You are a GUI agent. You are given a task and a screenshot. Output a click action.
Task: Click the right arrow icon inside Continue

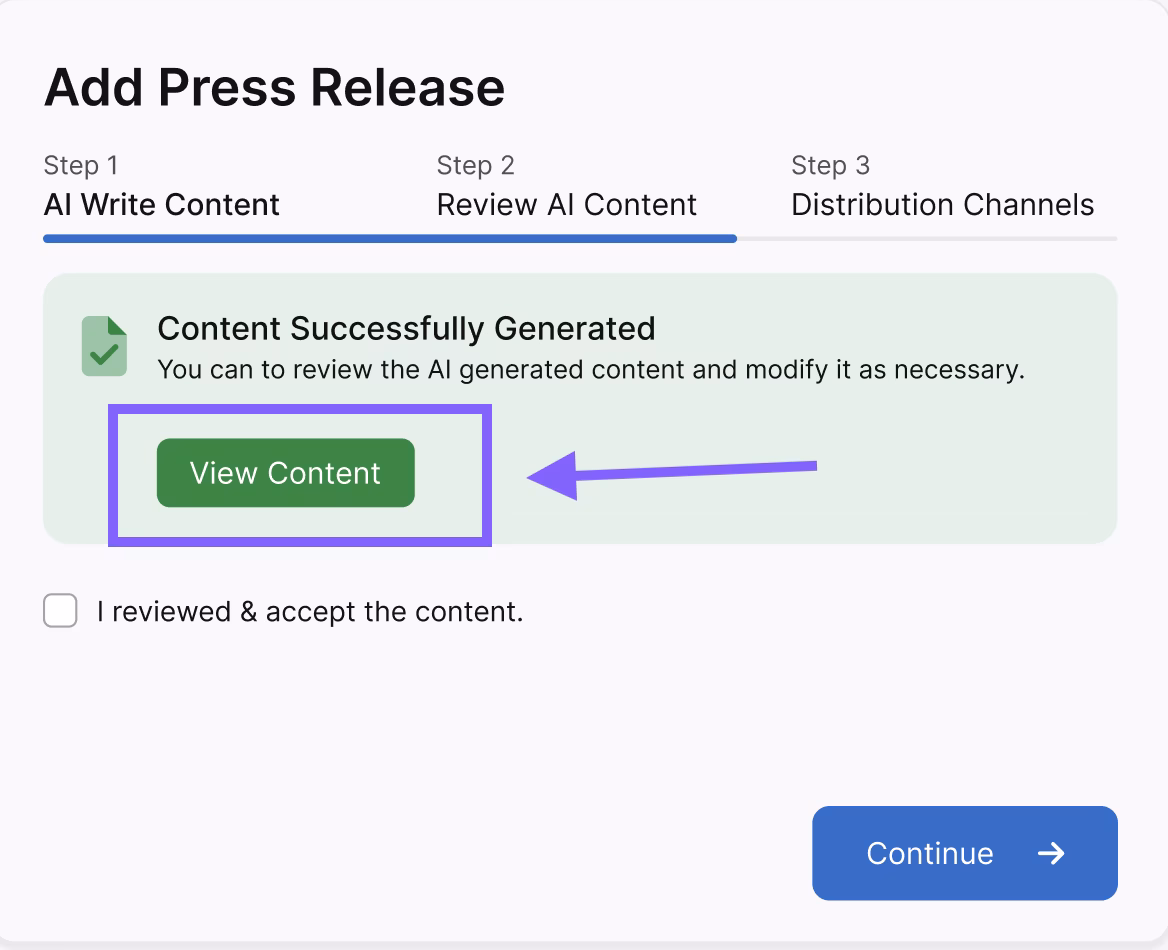click(x=1050, y=853)
